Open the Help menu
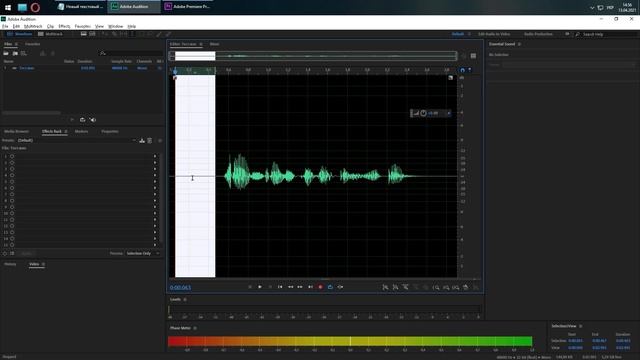Viewport: 640px width, 360px height. click(131, 26)
